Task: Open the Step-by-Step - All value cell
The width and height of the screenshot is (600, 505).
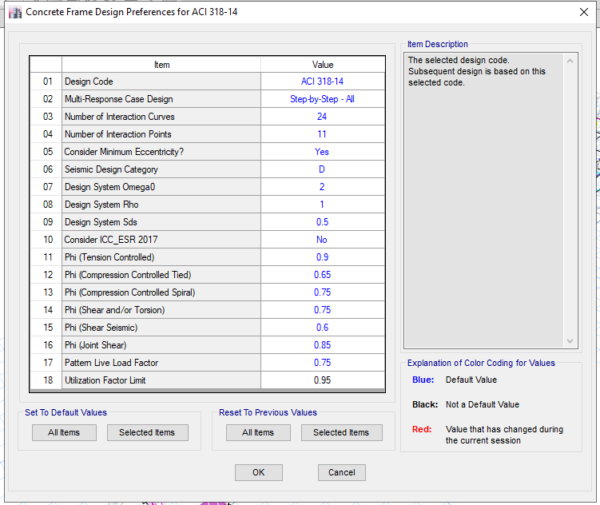Action: tap(323, 99)
